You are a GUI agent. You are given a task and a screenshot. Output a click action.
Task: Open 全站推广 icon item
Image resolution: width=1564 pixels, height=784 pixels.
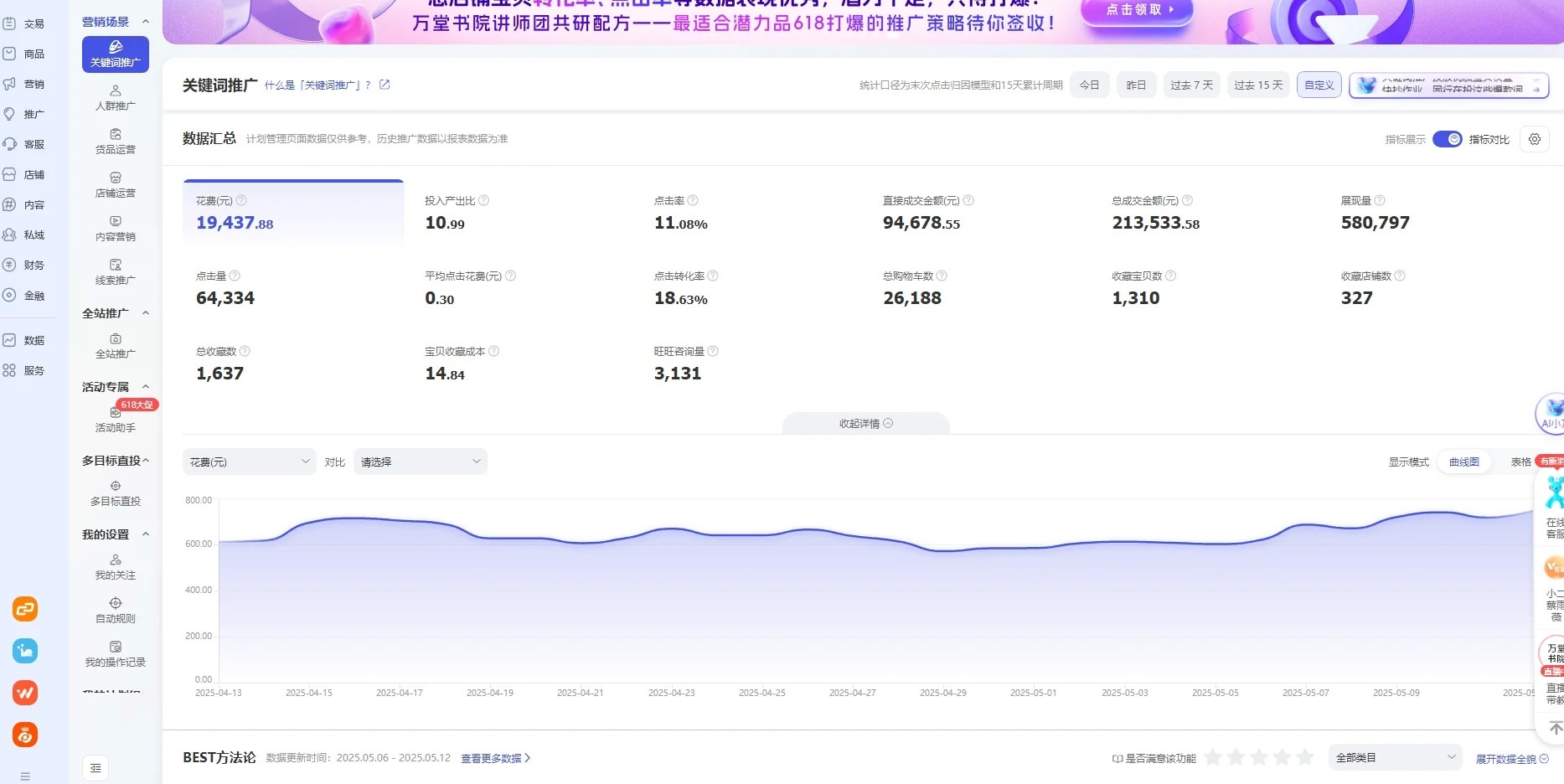[x=116, y=346]
